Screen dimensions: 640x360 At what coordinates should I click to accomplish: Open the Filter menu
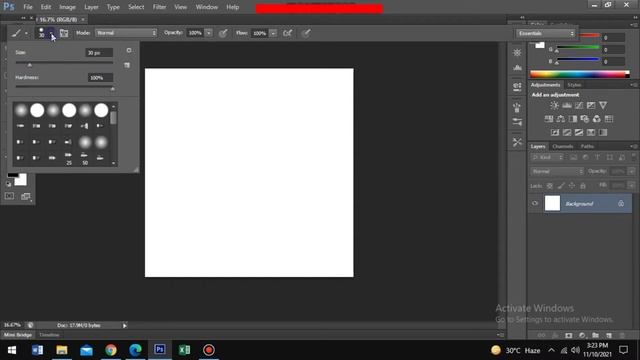pyautogui.click(x=159, y=7)
